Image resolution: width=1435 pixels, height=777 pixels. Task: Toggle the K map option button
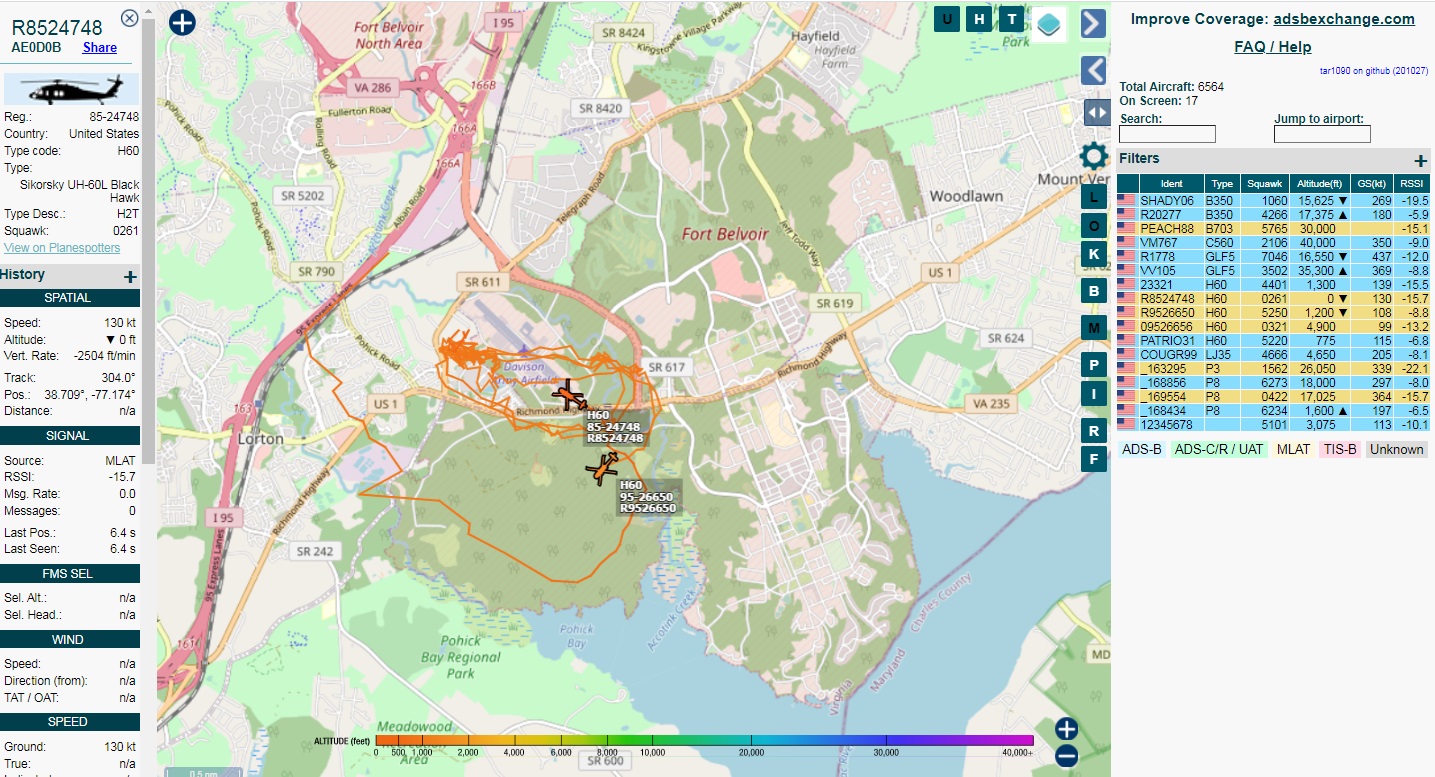tap(1094, 254)
